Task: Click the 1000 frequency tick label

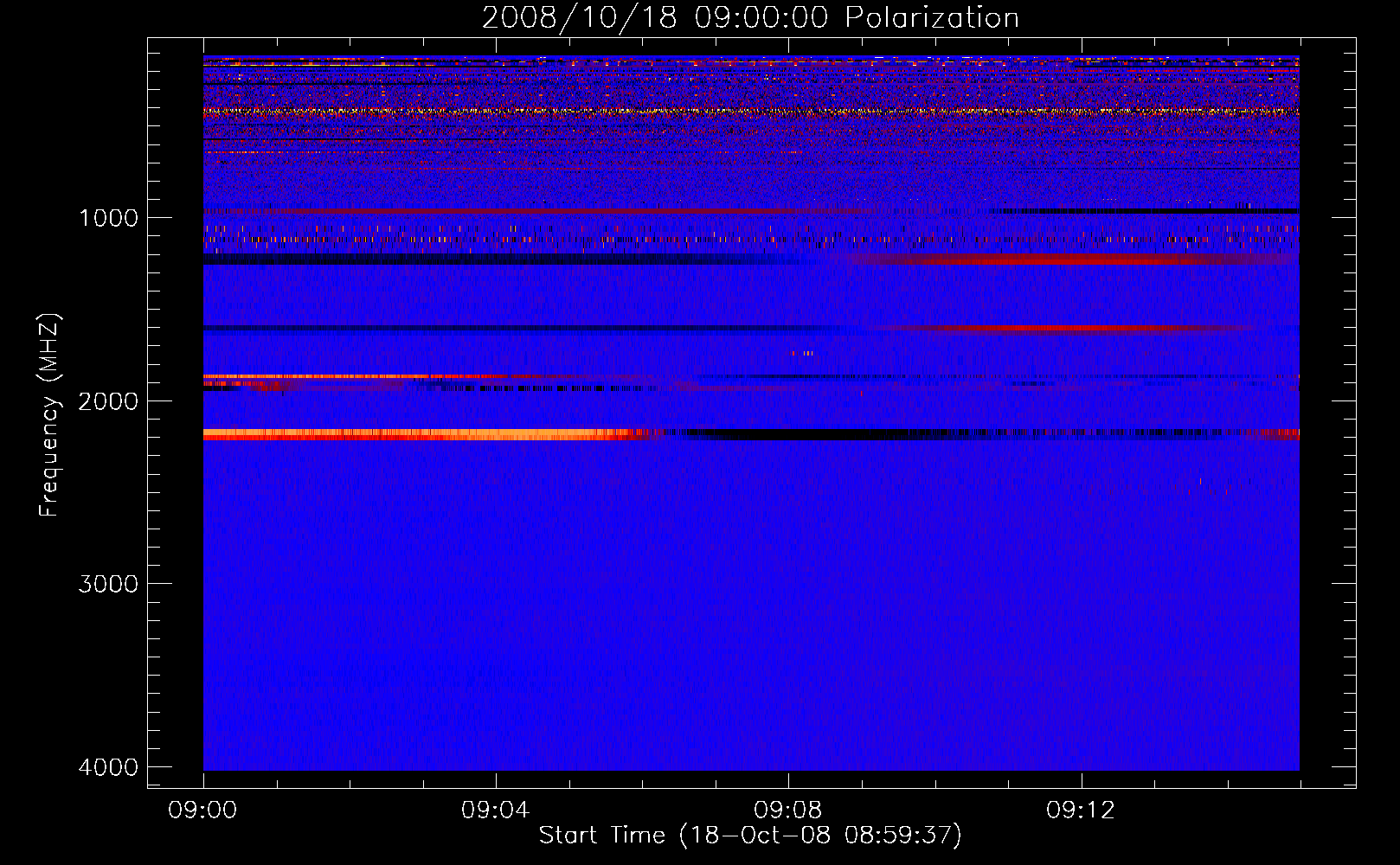Action: 109,218
